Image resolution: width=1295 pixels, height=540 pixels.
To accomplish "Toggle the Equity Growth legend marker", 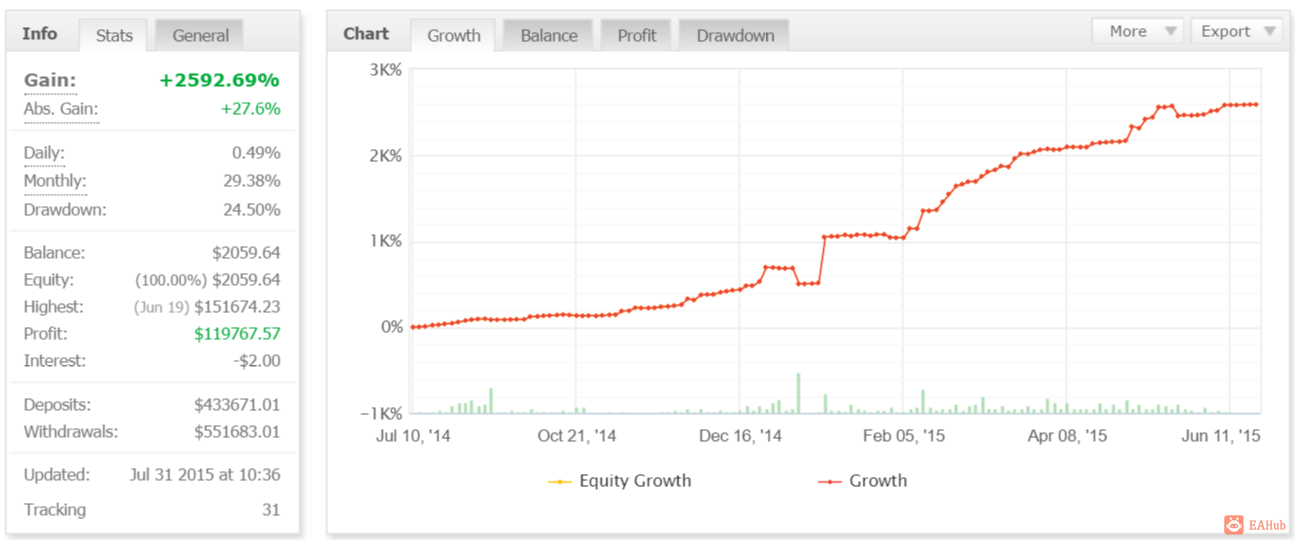I will [560, 482].
